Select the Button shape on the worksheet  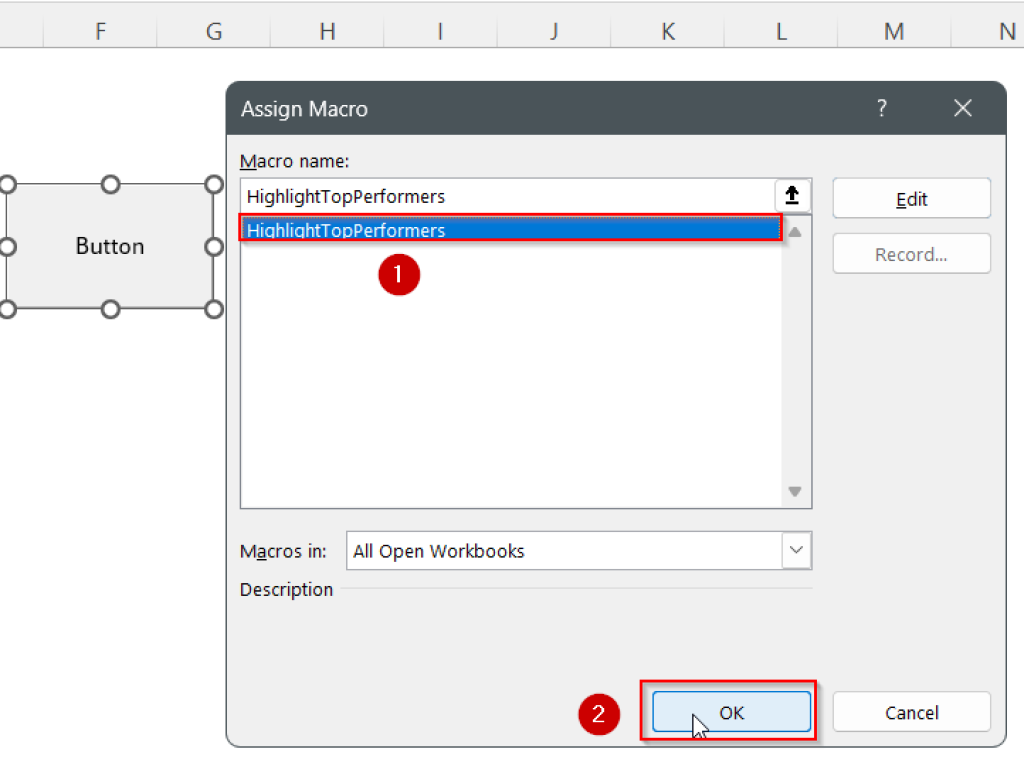(x=110, y=246)
